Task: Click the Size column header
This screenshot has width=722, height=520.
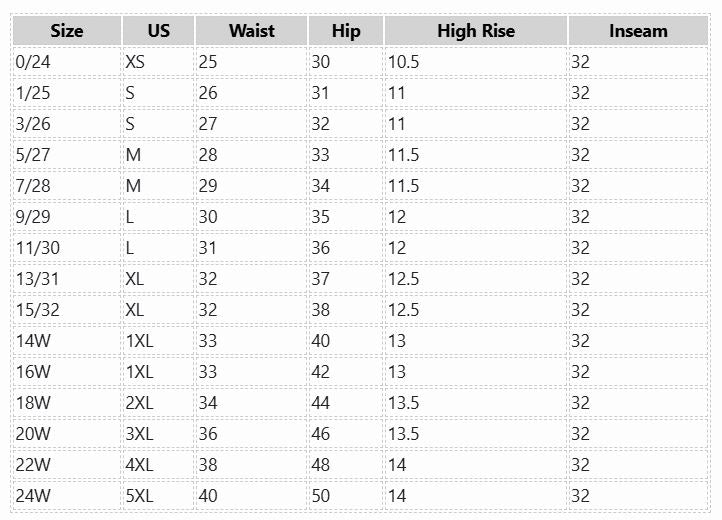Action: [67, 31]
